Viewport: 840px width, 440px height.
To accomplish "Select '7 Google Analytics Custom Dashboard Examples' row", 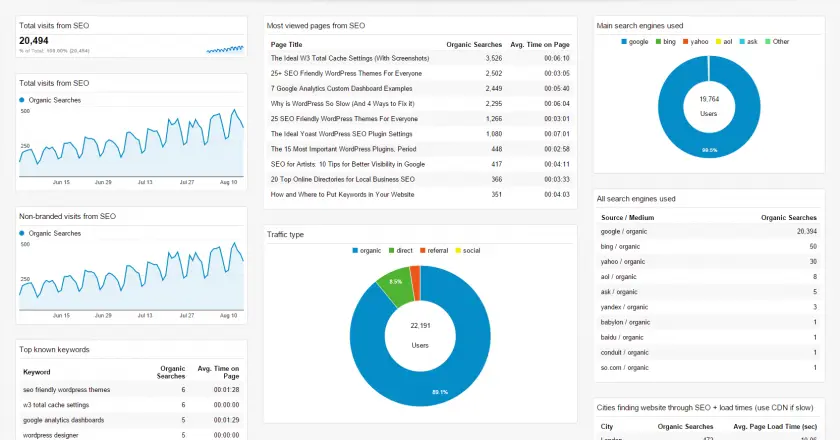I will [x=420, y=88].
